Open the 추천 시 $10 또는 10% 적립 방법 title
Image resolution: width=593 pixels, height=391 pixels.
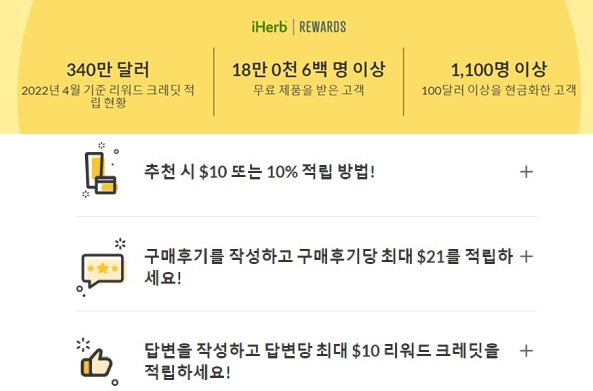click(259, 172)
